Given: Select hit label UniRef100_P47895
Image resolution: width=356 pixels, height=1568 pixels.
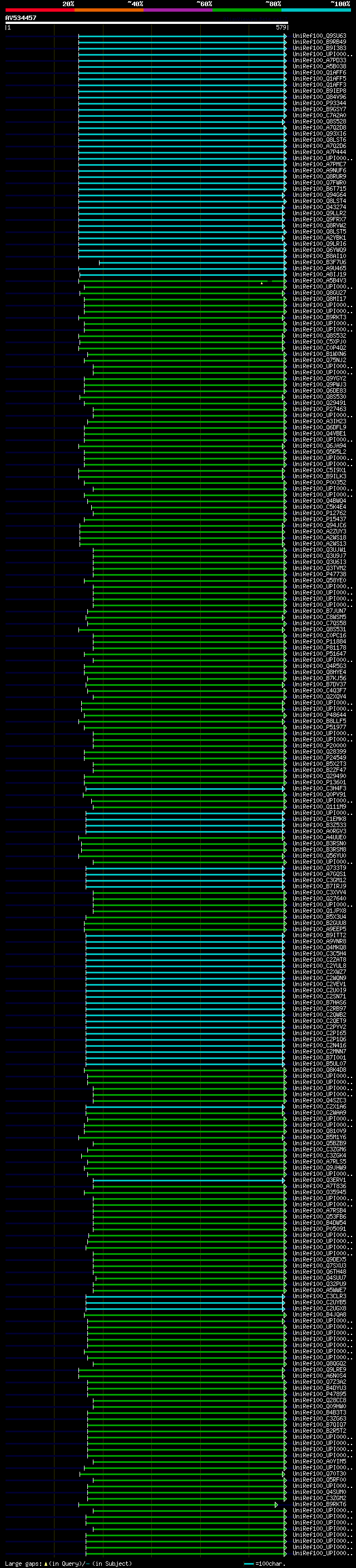Looking at the screenshot, I should (319, 1394).
